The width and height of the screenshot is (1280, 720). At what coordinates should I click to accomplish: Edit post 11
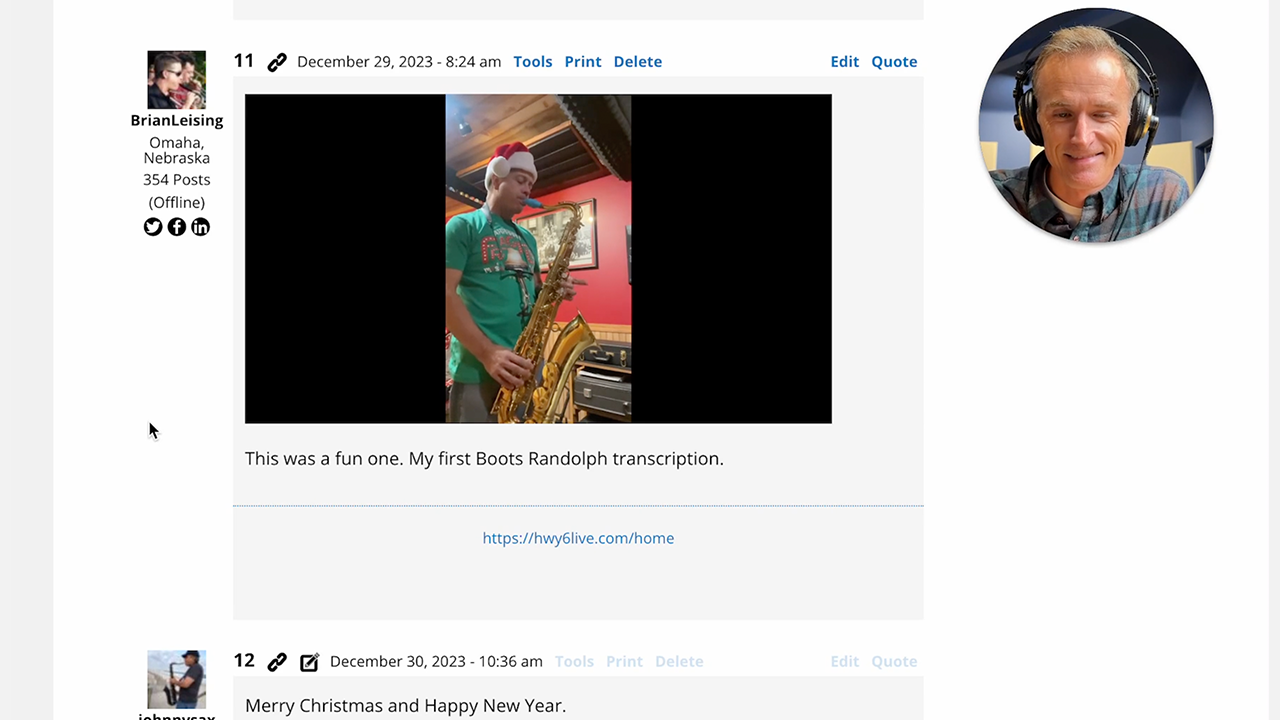coord(845,62)
